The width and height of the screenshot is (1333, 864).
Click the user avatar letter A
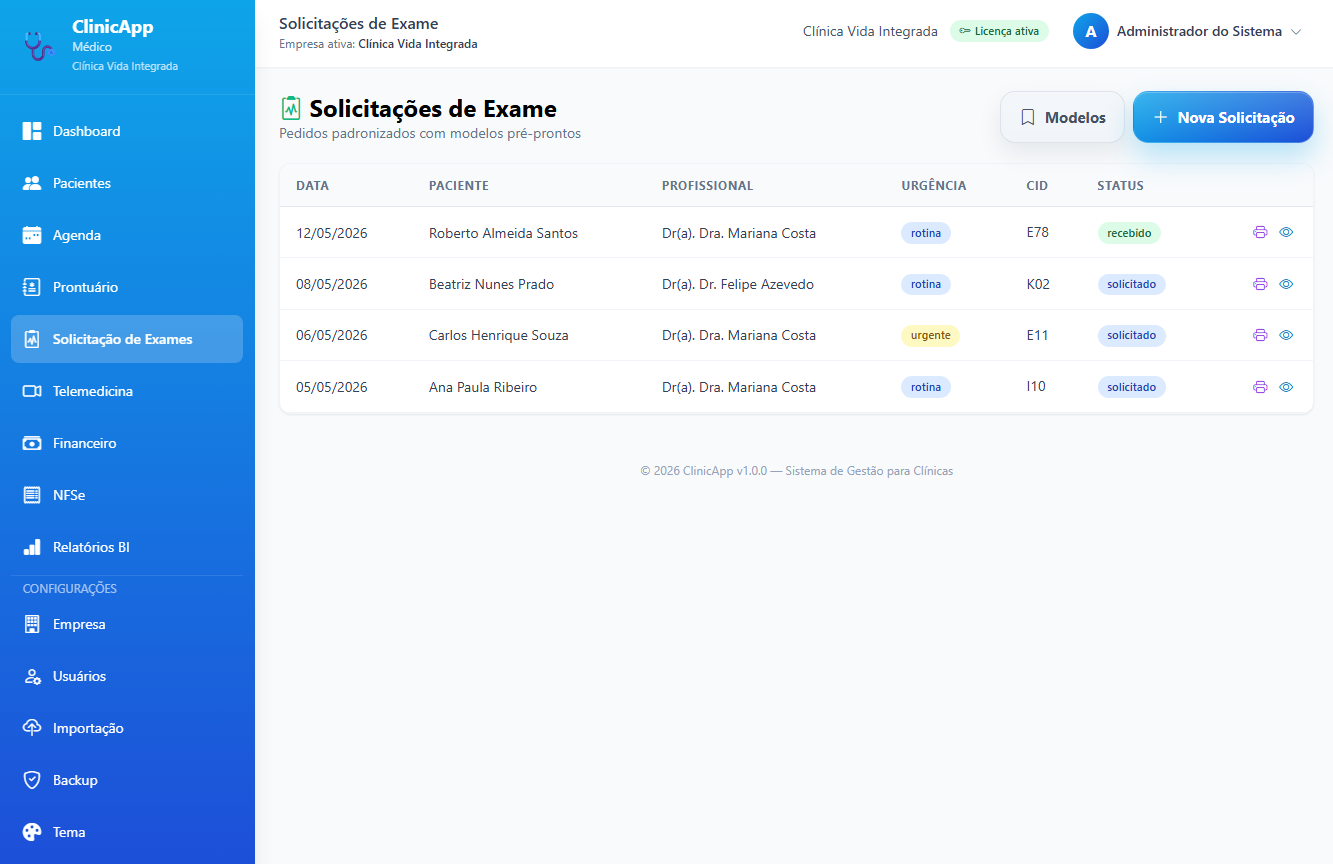click(x=1091, y=31)
